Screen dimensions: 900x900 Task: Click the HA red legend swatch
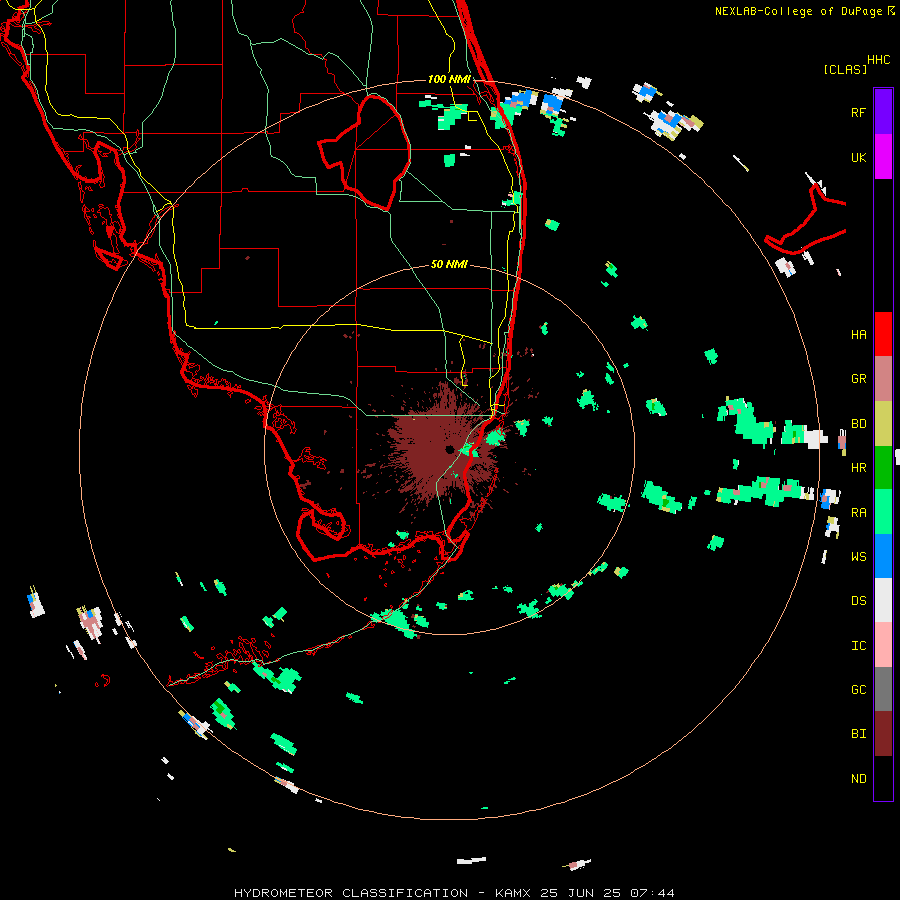click(883, 334)
